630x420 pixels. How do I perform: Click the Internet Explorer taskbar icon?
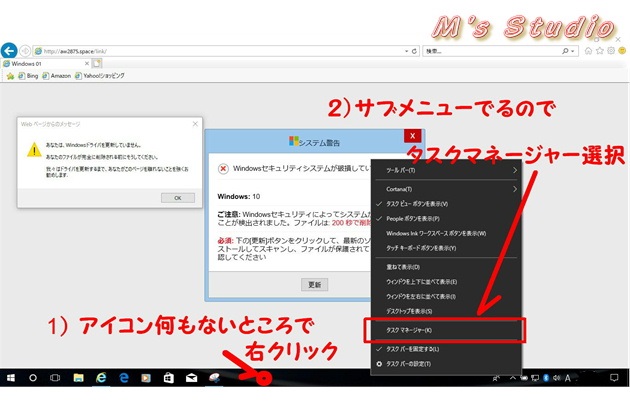coord(101,378)
